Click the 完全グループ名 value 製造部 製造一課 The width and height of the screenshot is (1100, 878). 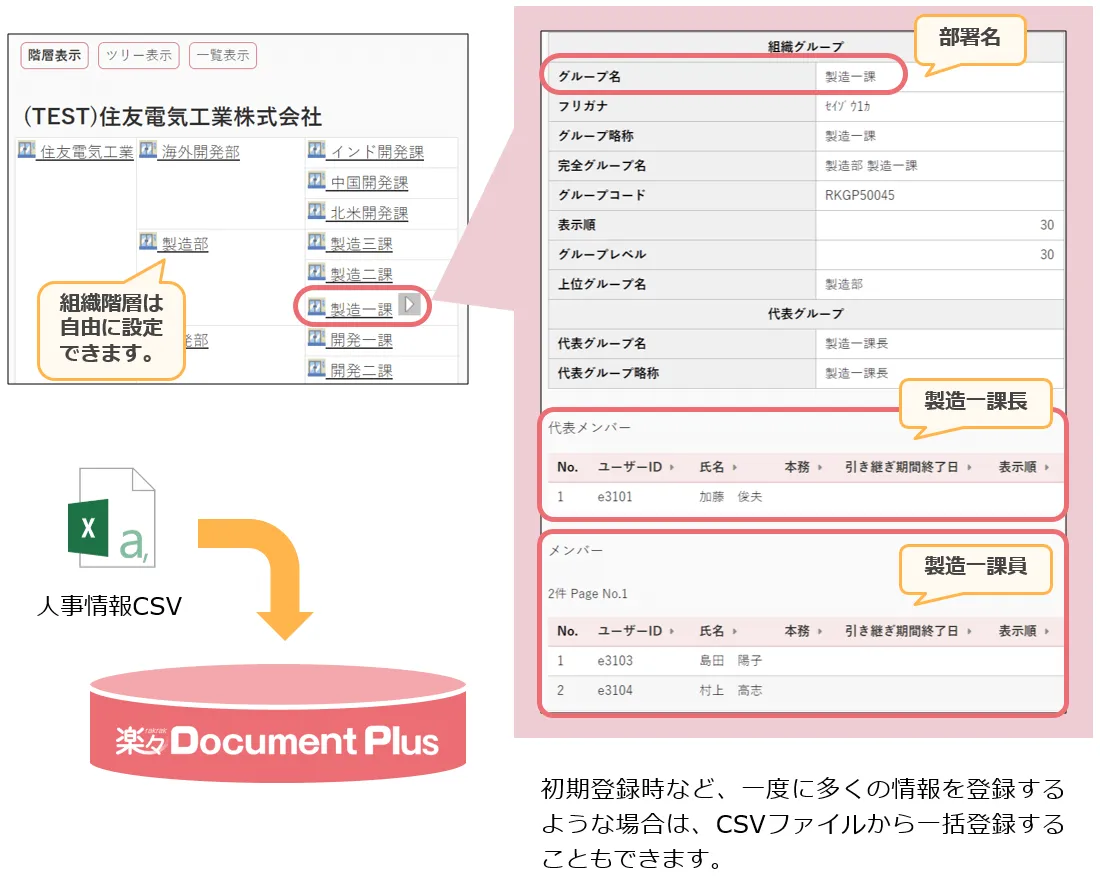[x=871, y=166]
